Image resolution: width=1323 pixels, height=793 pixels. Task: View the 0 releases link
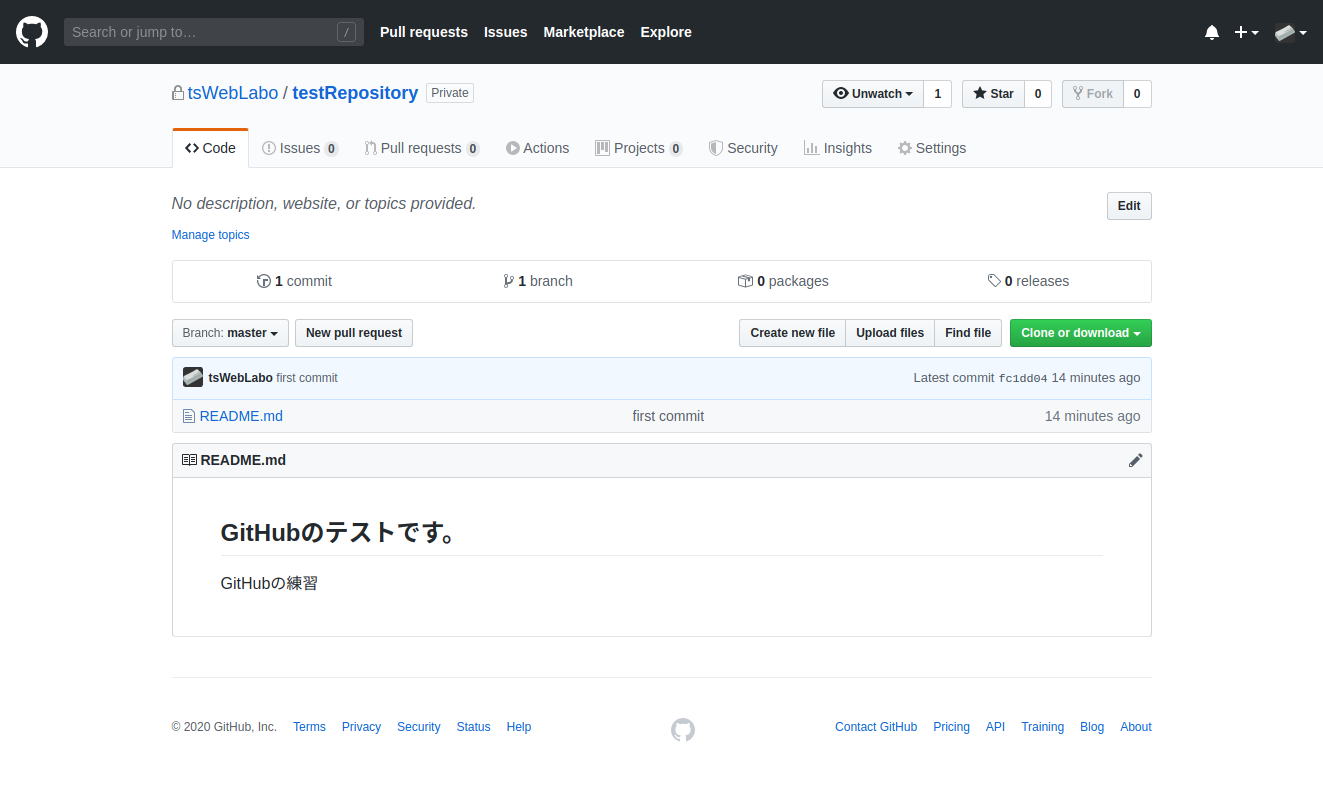pyautogui.click(x=1028, y=281)
